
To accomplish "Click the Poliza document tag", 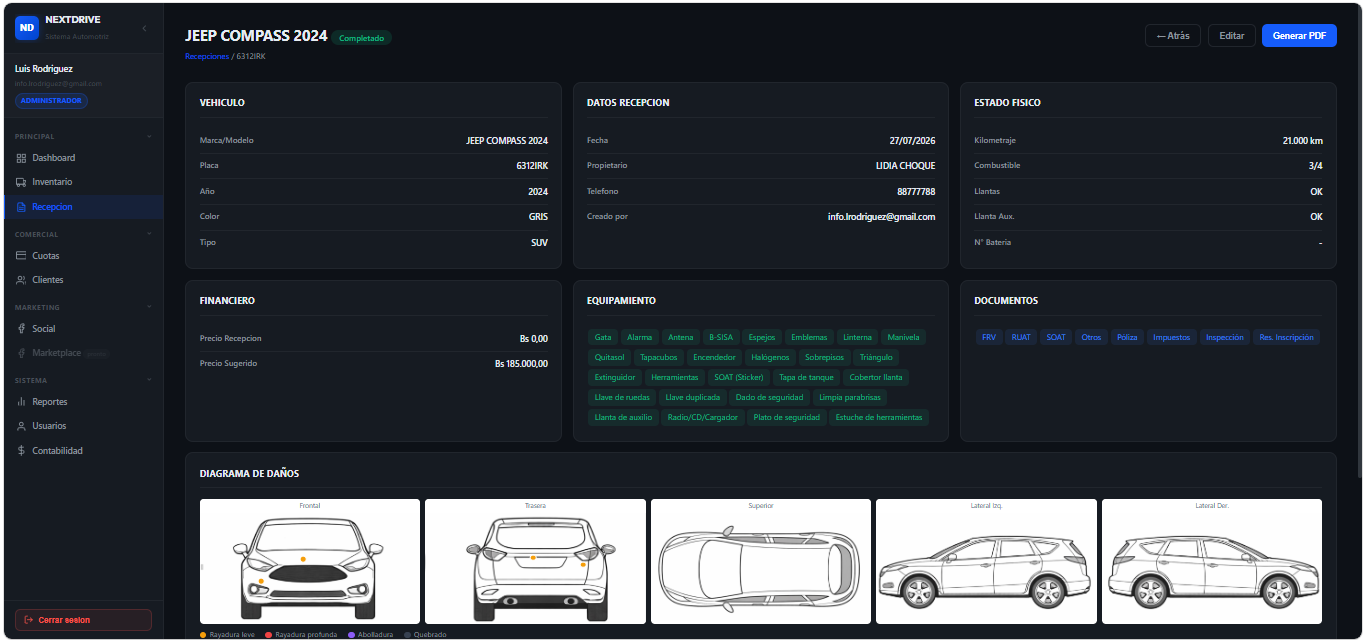I will coord(1127,337).
